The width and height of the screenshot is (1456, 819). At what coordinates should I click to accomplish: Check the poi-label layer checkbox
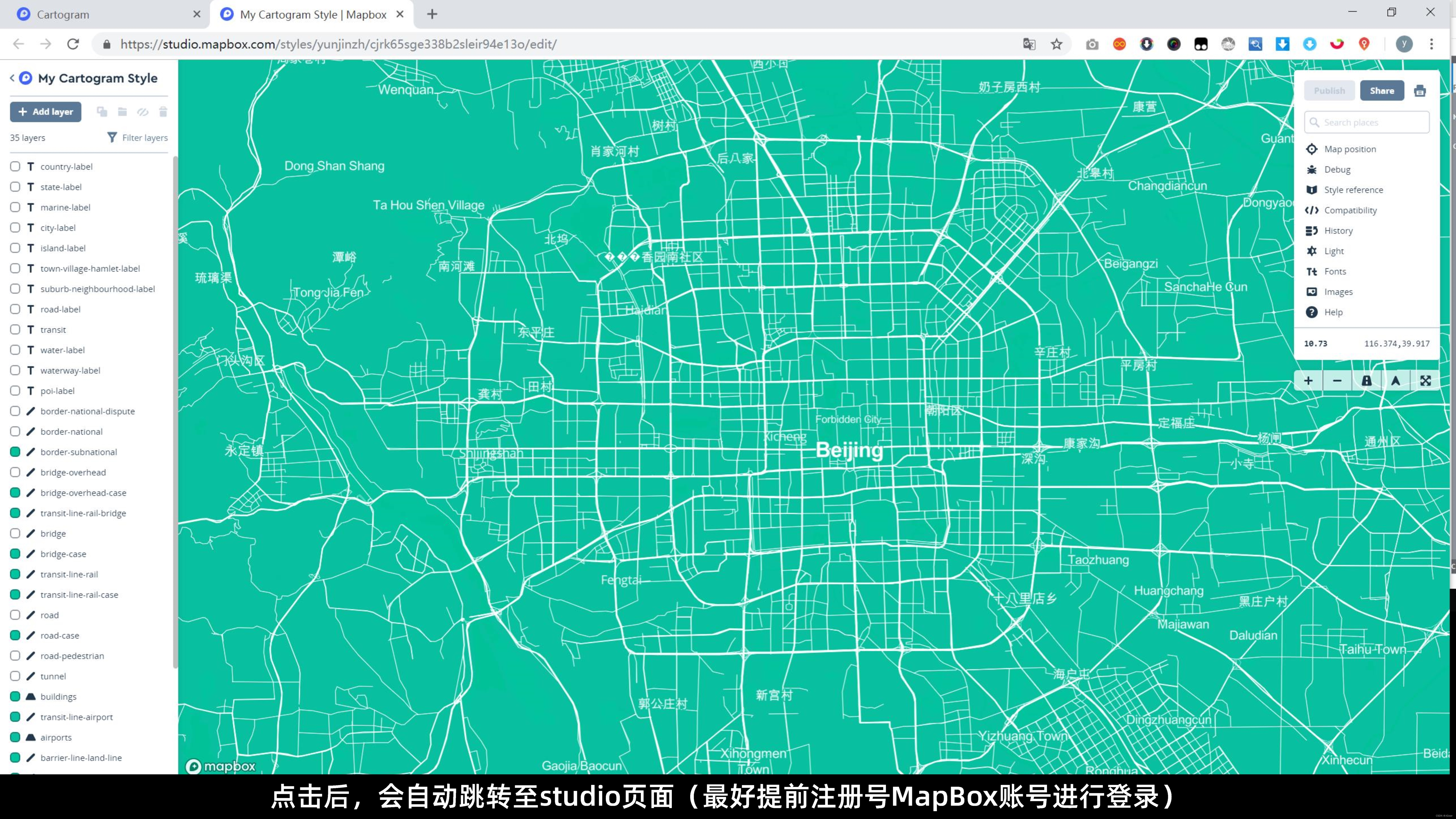coord(15,390)
